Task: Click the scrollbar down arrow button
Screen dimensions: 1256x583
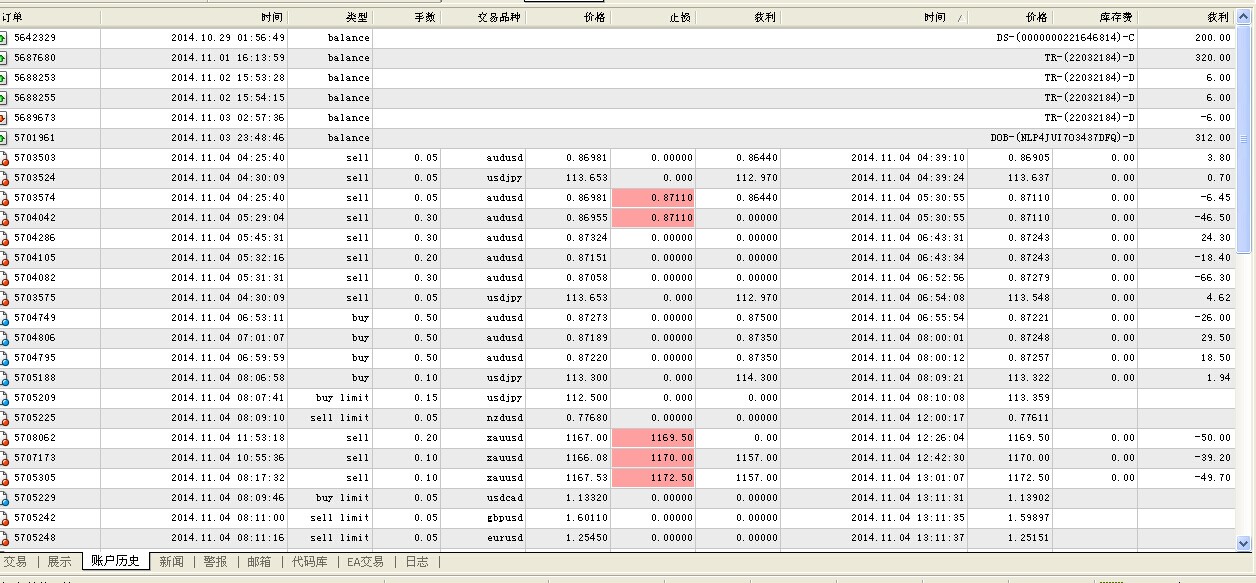Action: click(x=1245, y=543)
